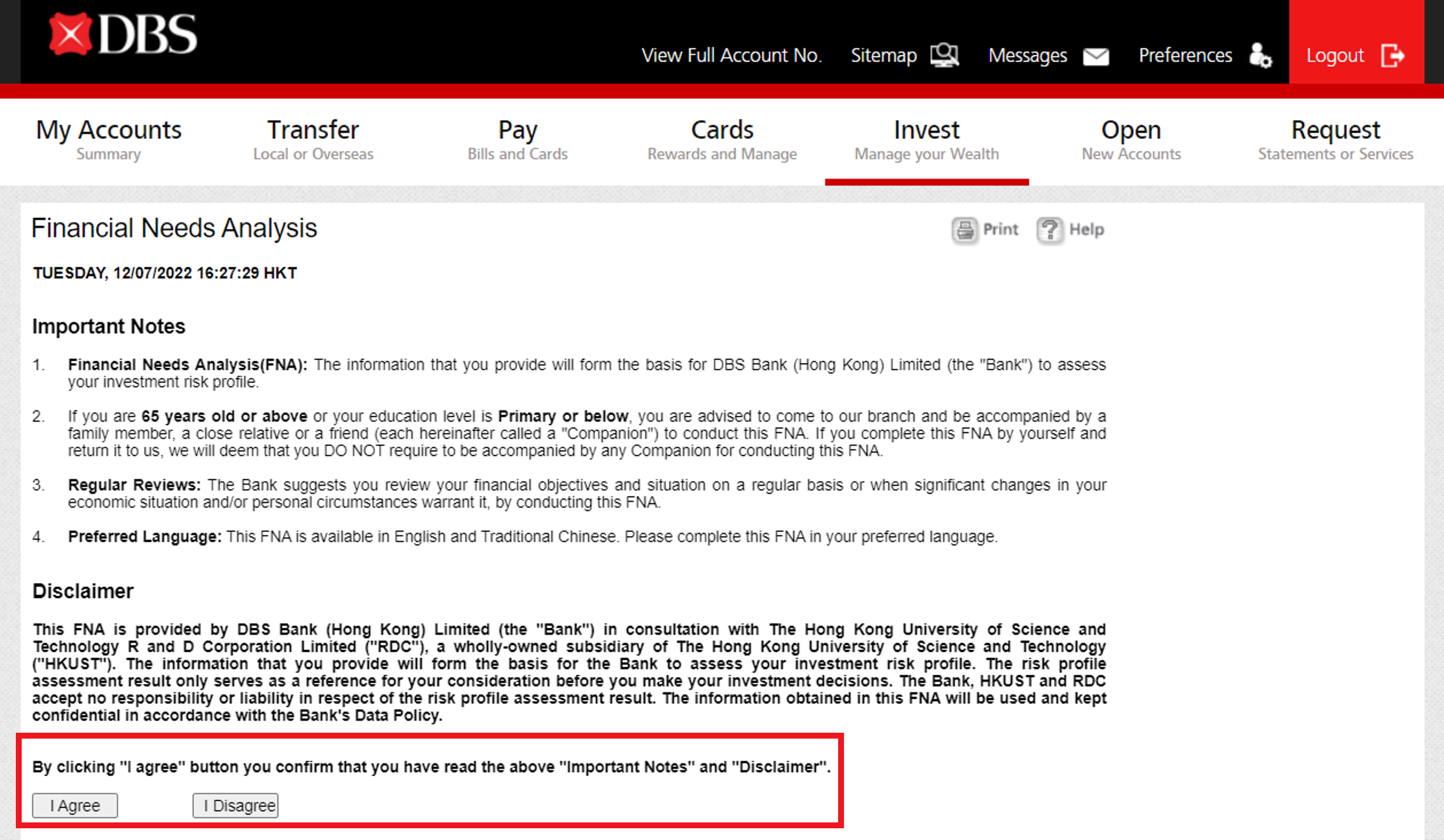
Task: Click the View Full Account No. link
Action: pos(731,56)
